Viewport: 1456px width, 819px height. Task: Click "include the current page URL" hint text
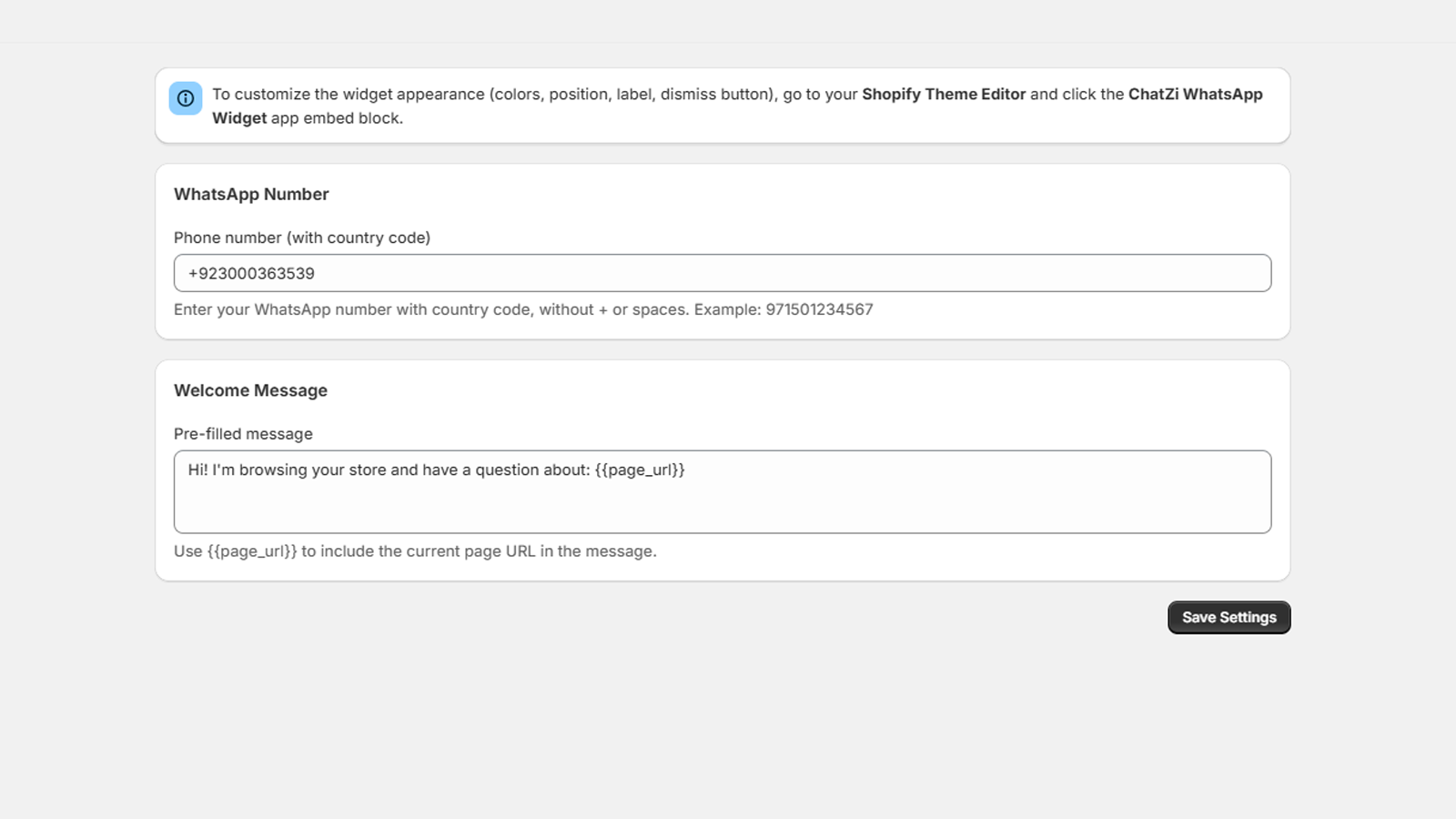coord(428,551)
